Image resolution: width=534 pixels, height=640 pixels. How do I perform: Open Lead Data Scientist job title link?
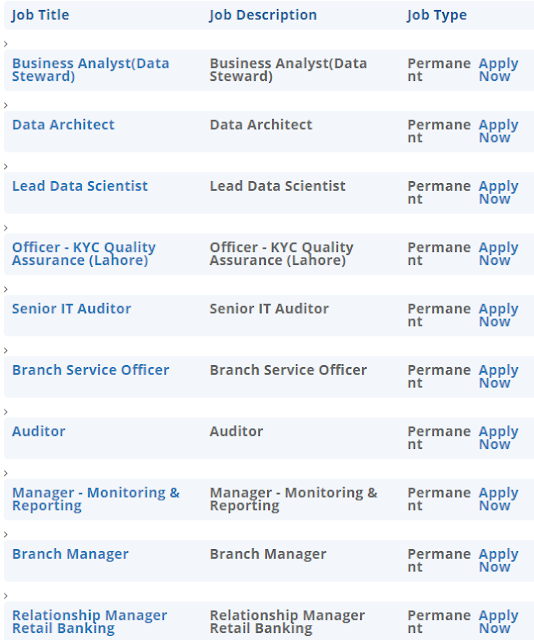[80, 186]
